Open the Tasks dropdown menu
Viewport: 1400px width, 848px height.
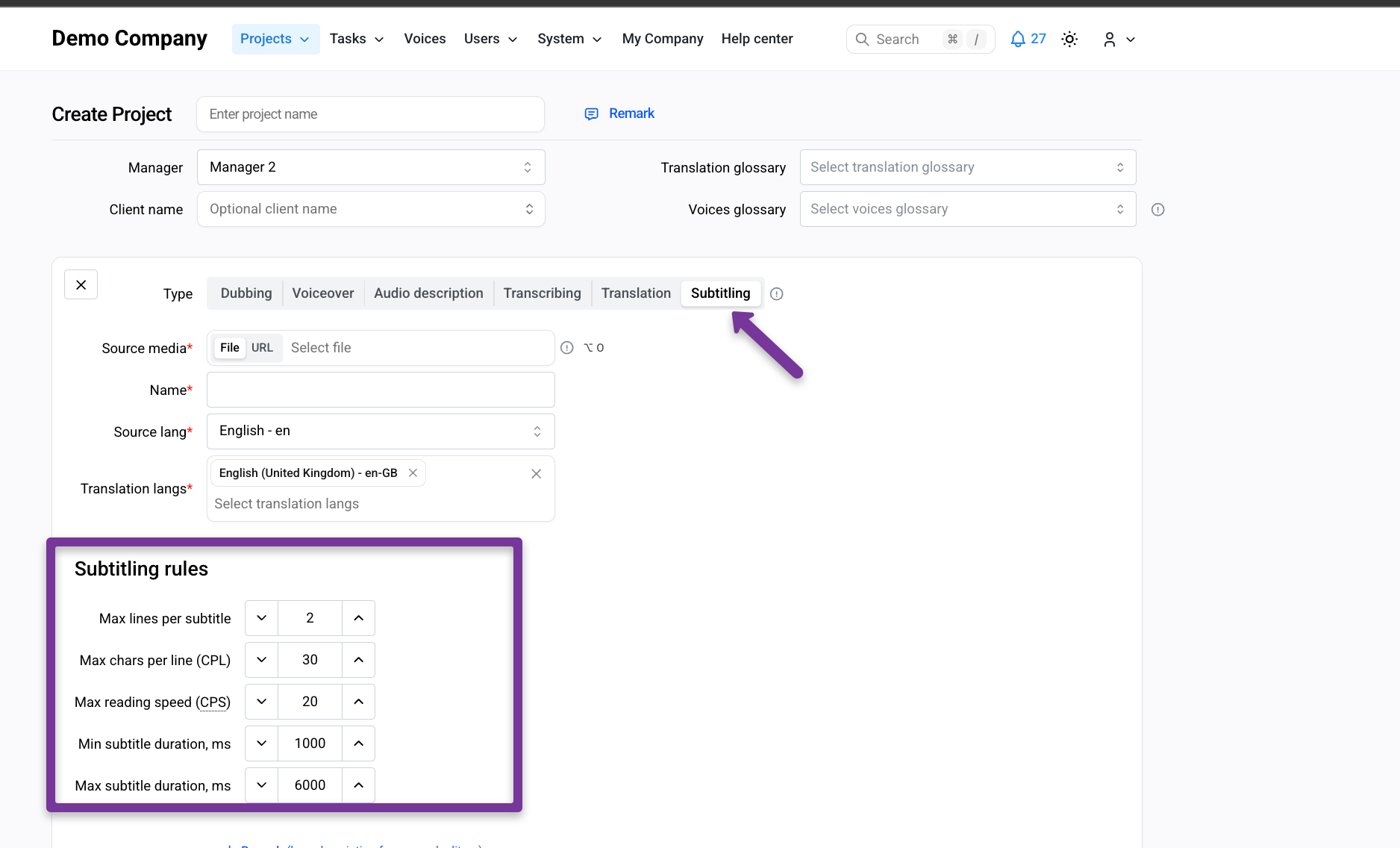(x=357, y=39)
